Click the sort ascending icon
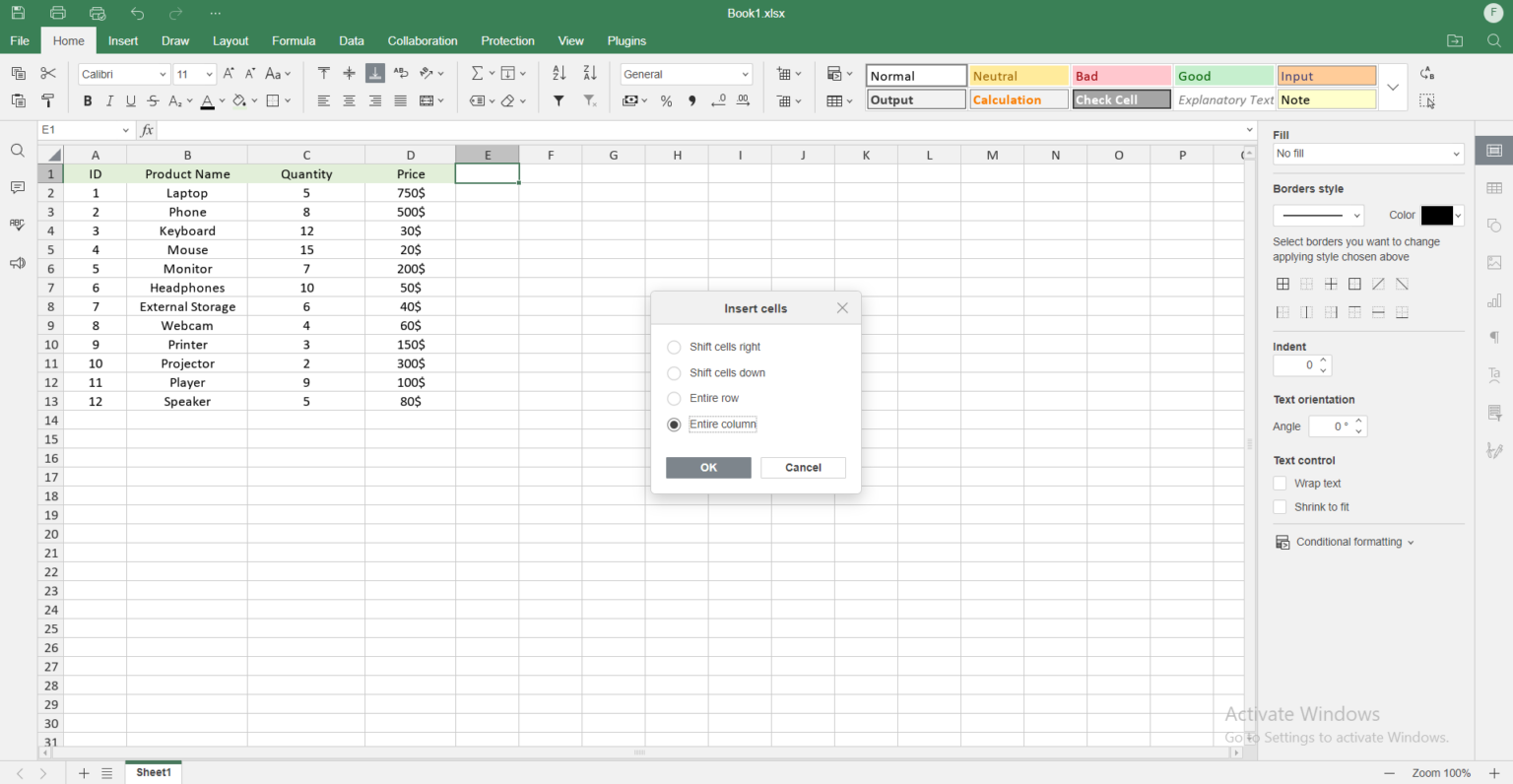Screen dimensions: 1513x784 (558, 72)
